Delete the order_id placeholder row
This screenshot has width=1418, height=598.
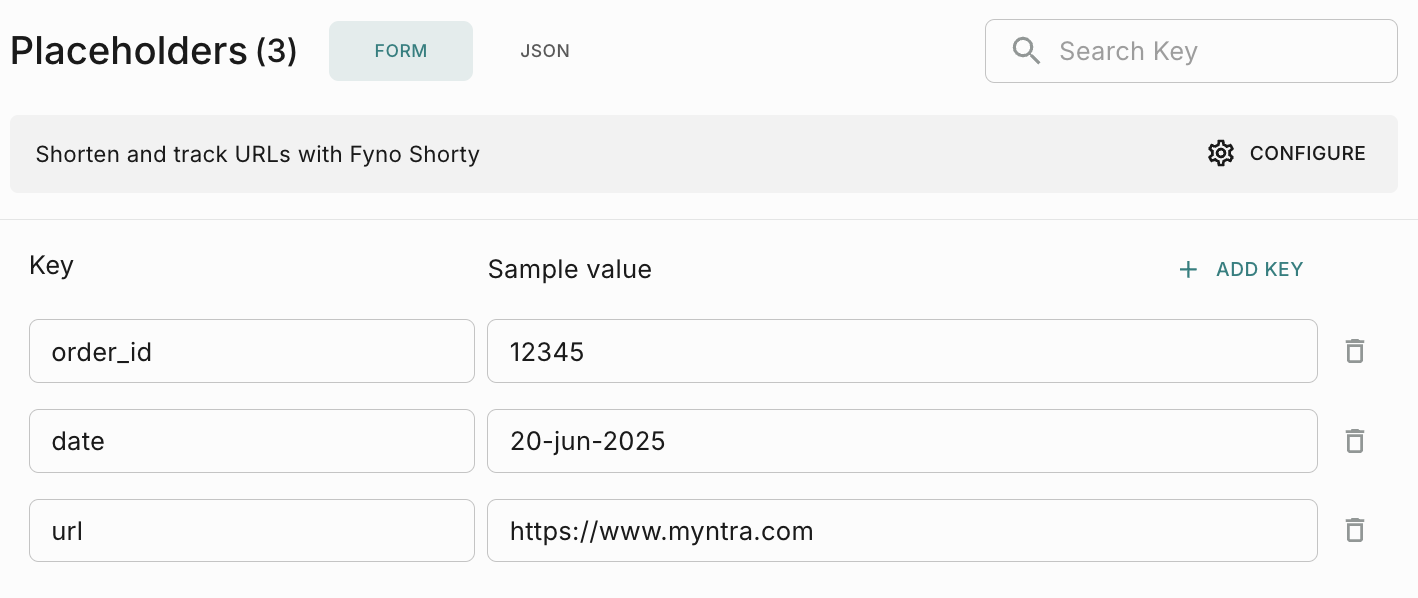pos(1355,351)
